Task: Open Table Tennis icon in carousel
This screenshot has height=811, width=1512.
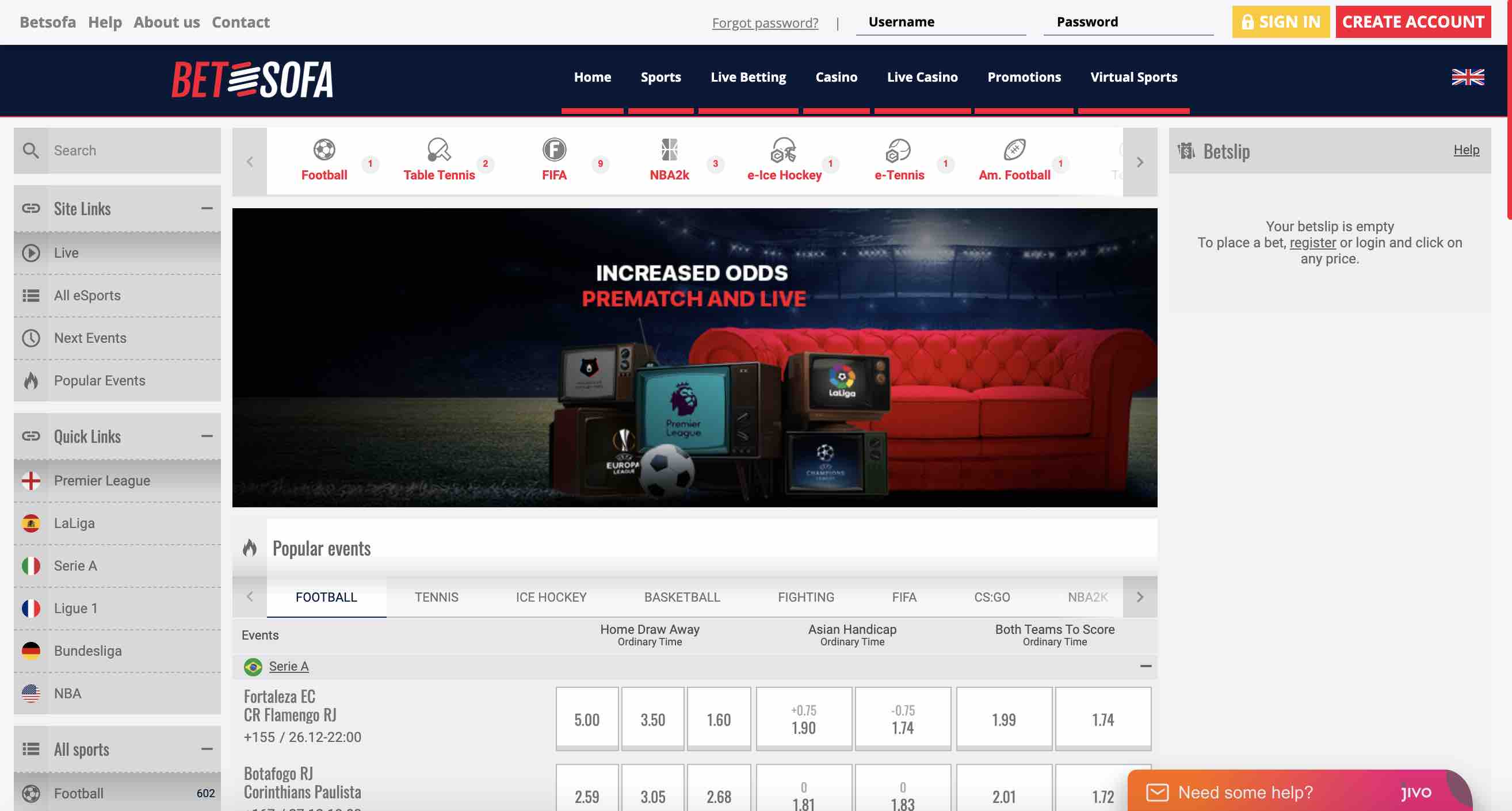Action: (x=438, y=150)
